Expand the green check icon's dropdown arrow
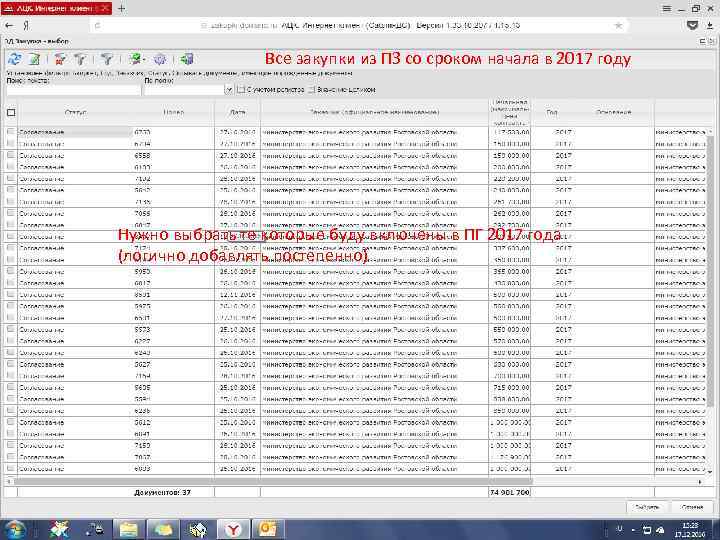720x540 pixels. [x=144, y=60]
